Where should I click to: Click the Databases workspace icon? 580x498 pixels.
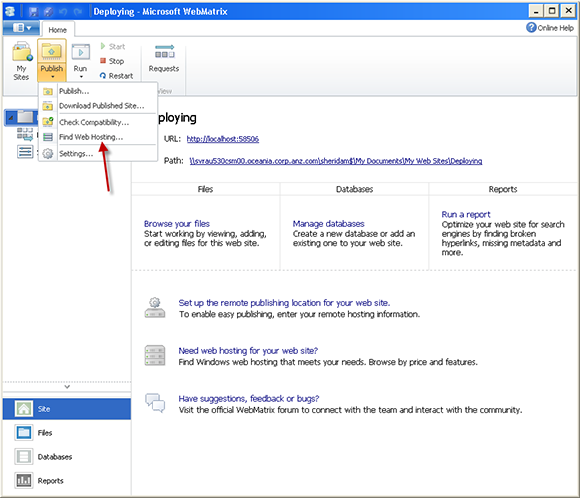tap(24, 457)
